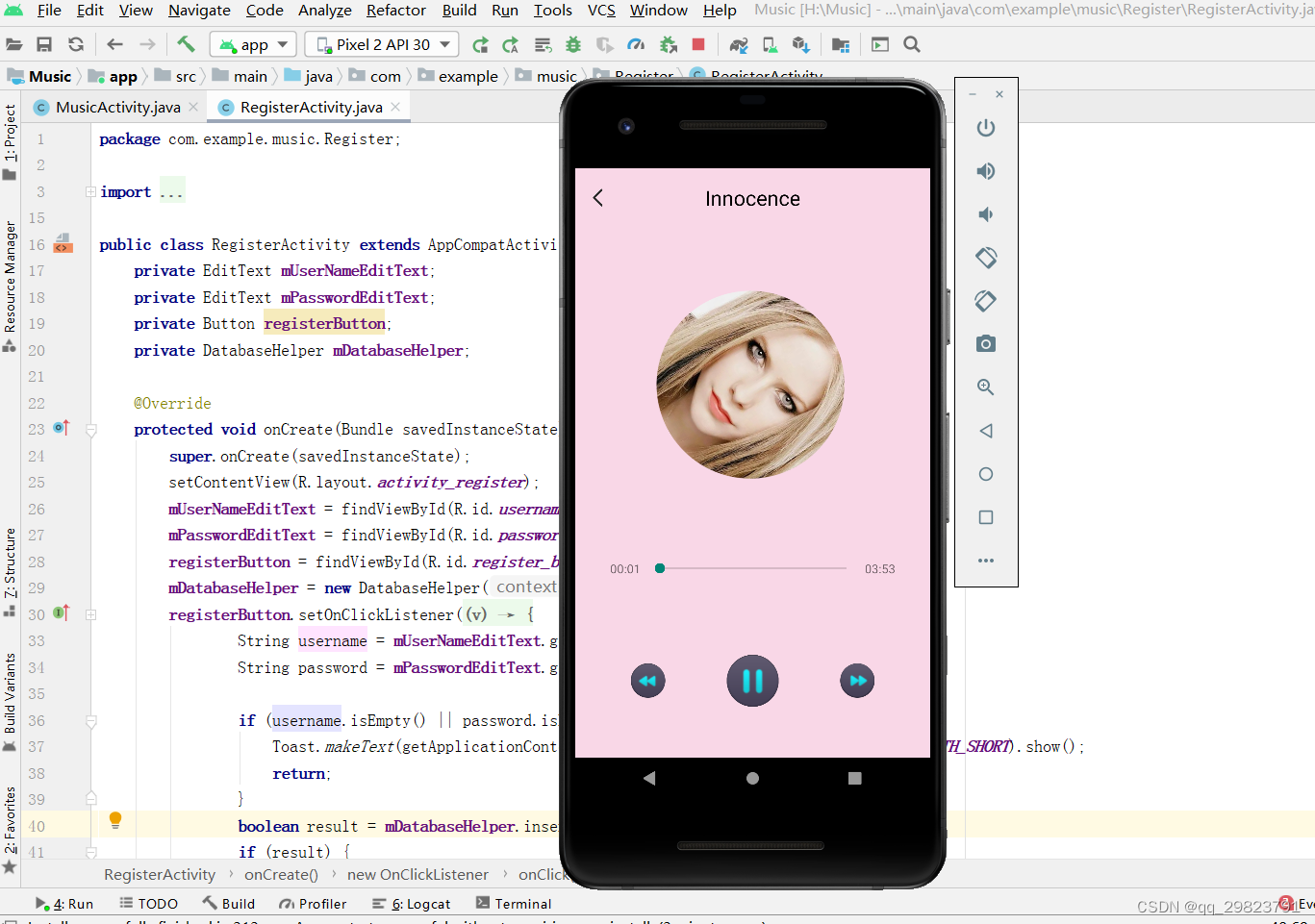
Task: Click the song progress seek bar
Action: pyautogui.click(x=752, y=568)
